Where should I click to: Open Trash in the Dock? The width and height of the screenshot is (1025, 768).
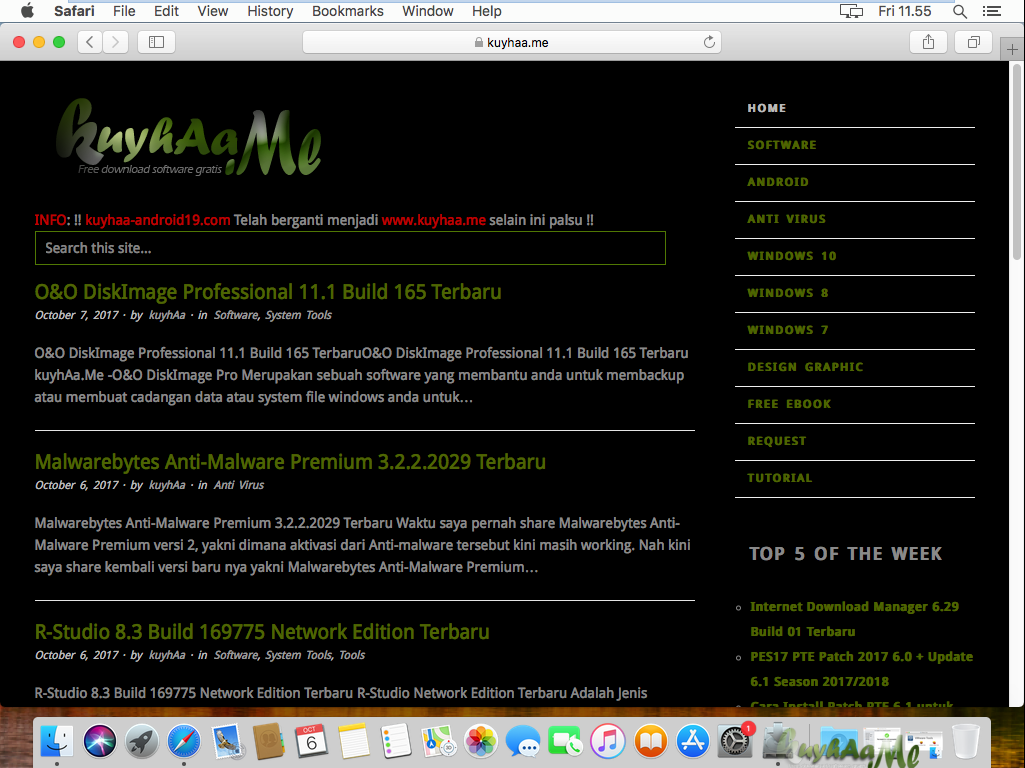966,741
